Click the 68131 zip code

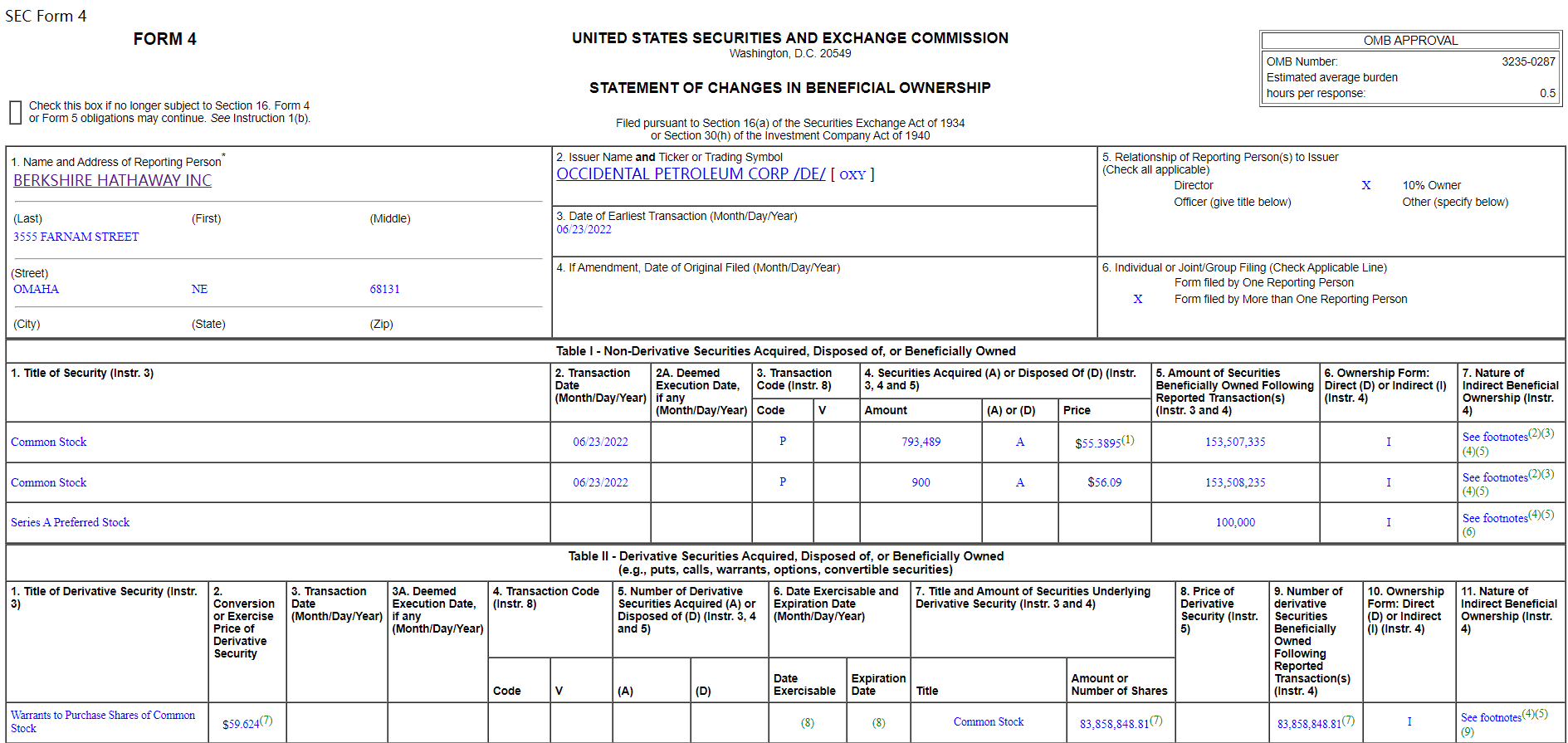[385, 289]
